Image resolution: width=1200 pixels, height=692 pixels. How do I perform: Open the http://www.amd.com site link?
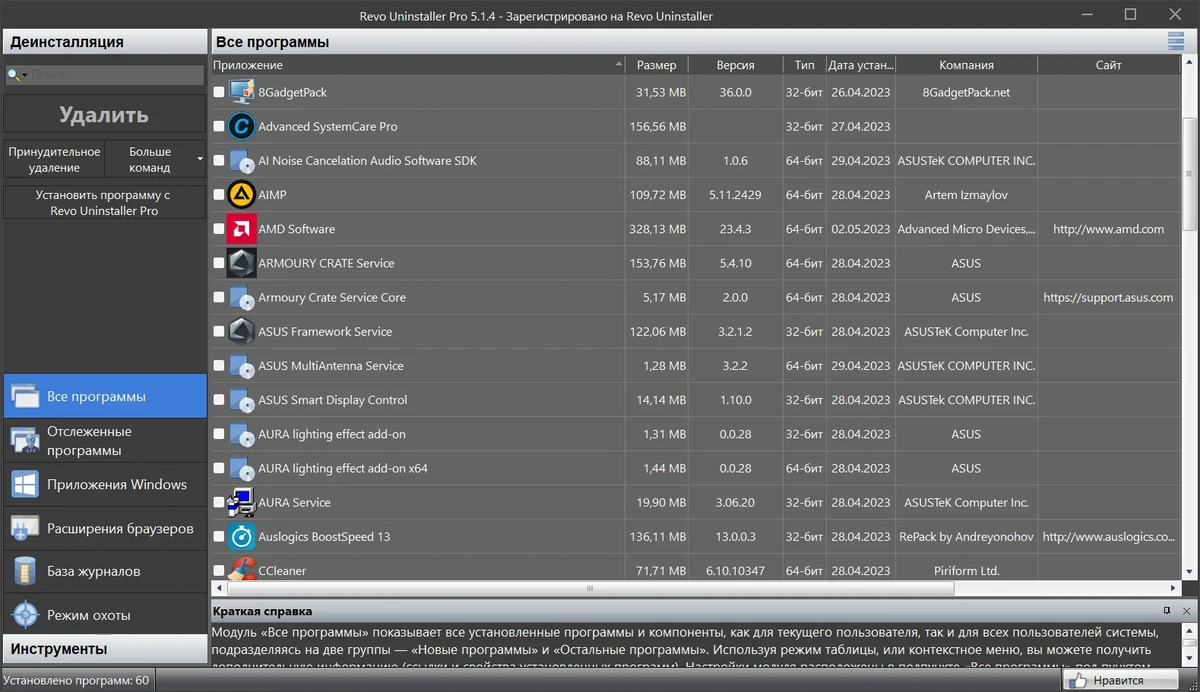tap(1108, 229)
